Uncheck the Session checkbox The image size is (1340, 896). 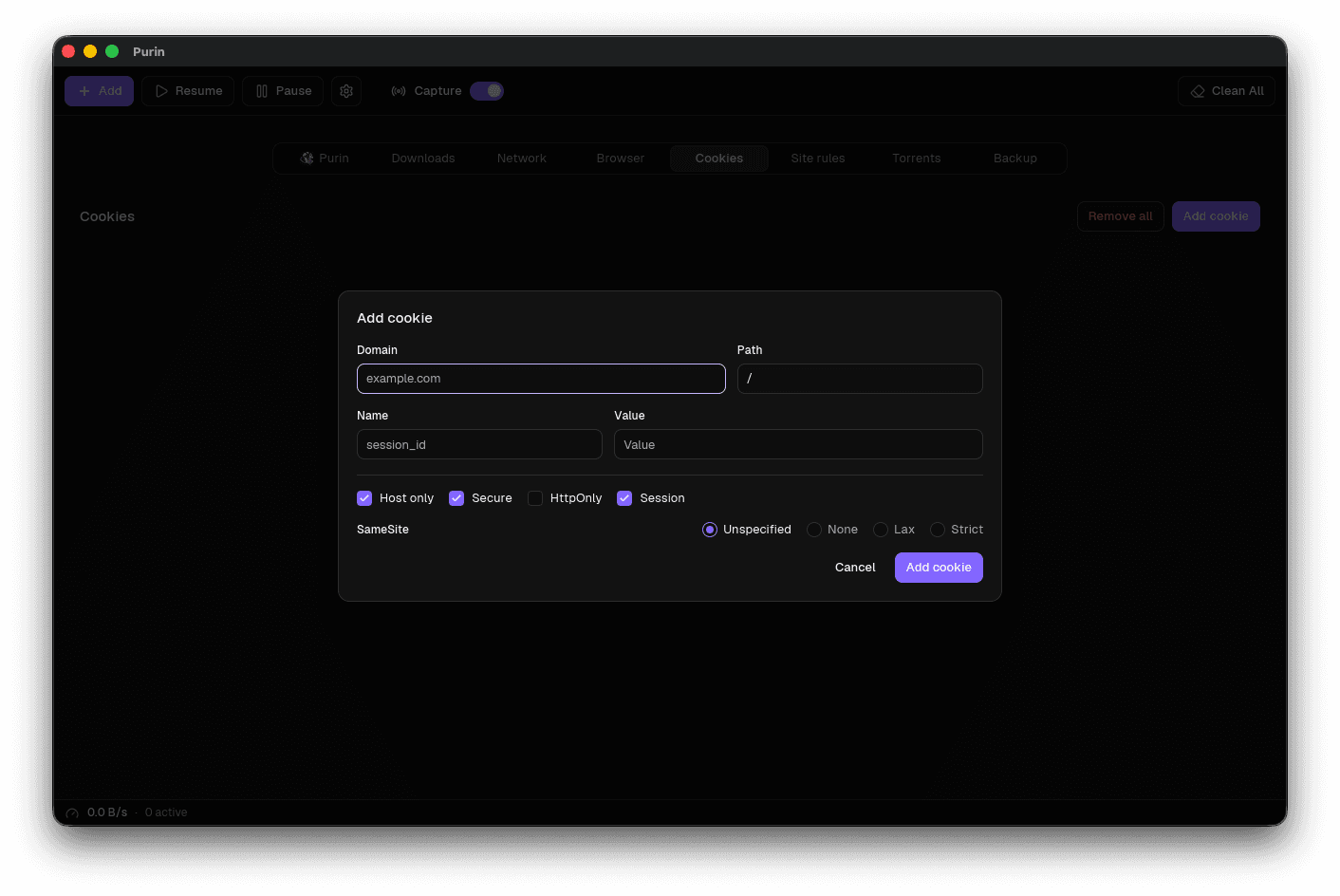coord(624,498)
